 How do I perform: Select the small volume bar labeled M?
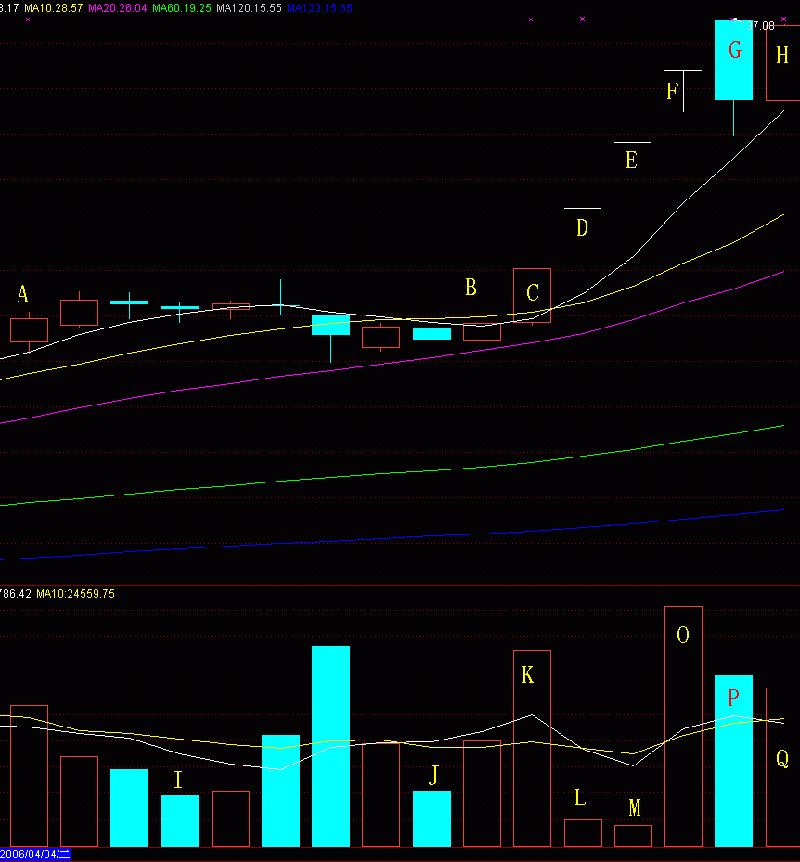click(632, 835)
